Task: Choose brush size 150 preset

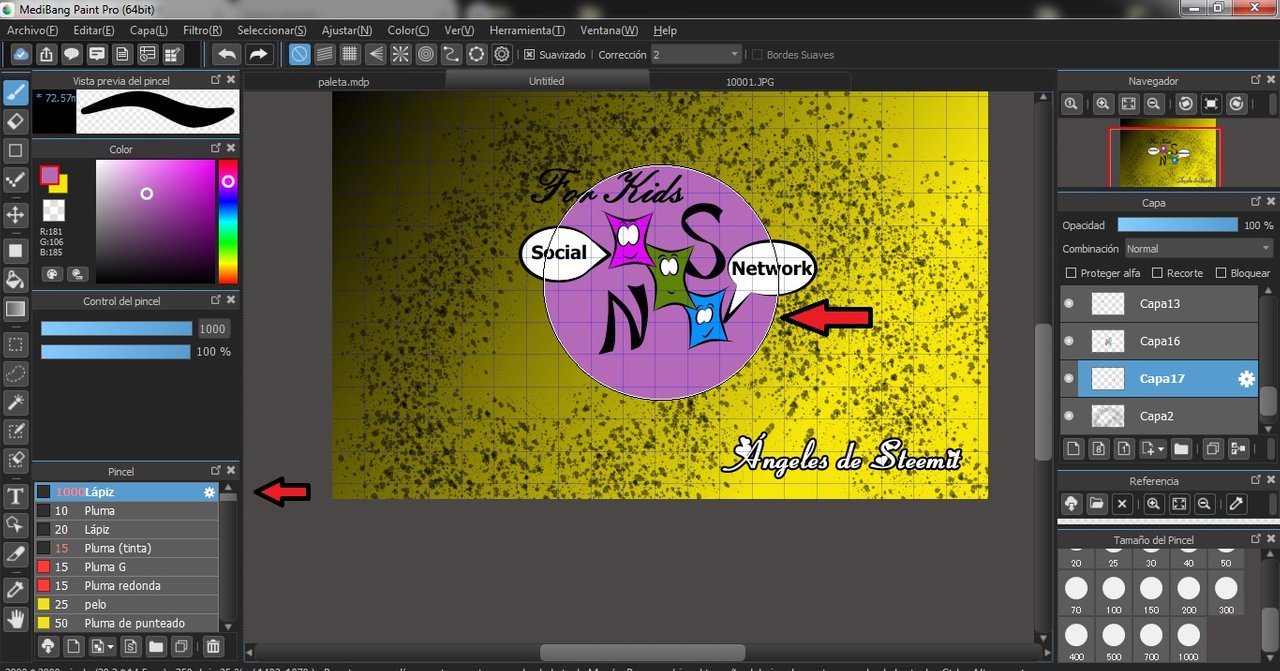Action: pyautogui.click(x=1152, y=593)
